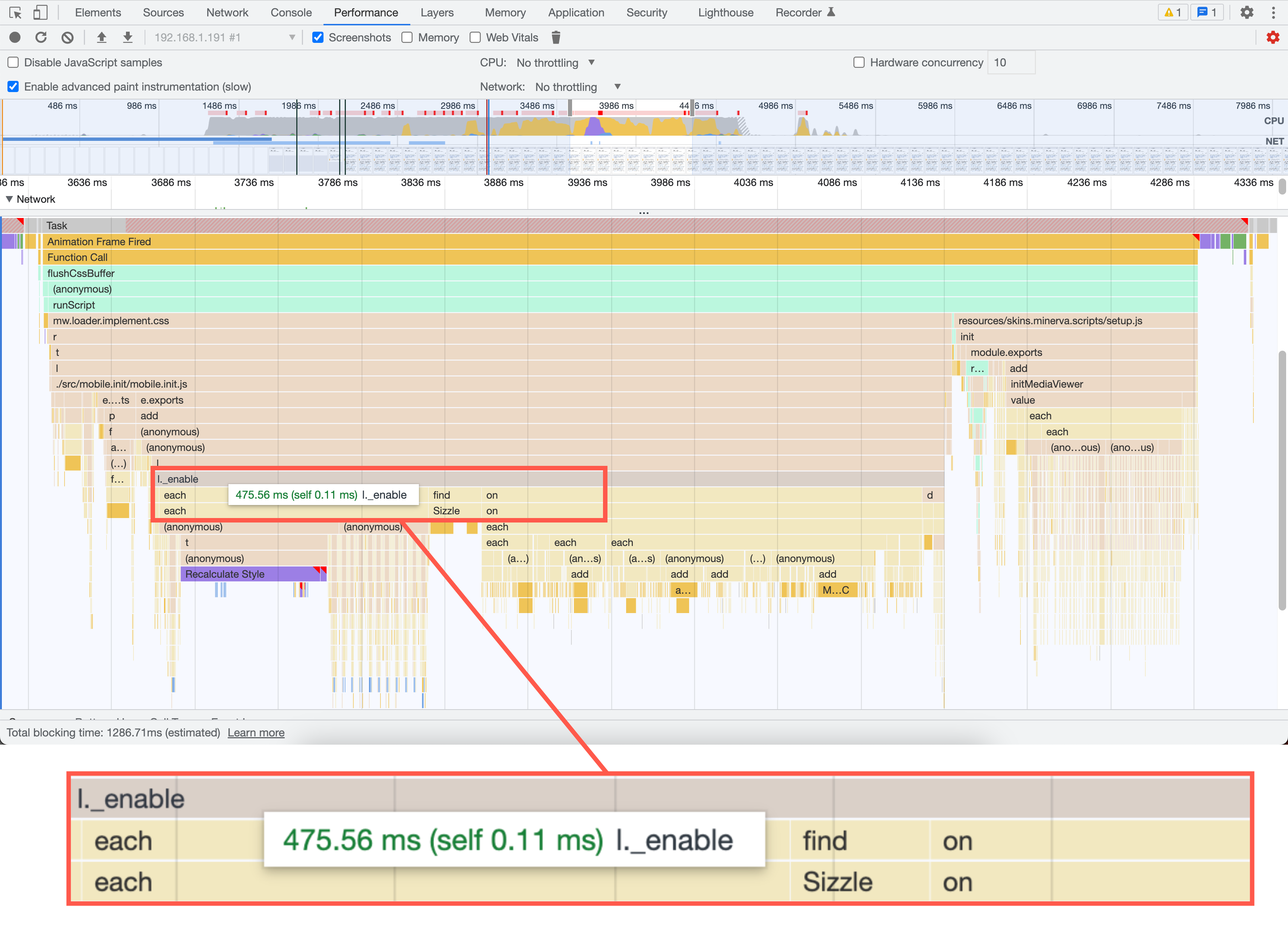The image size is (1288, 925).
Task: Open the Recorder tab
Action: tap(805, 13)
